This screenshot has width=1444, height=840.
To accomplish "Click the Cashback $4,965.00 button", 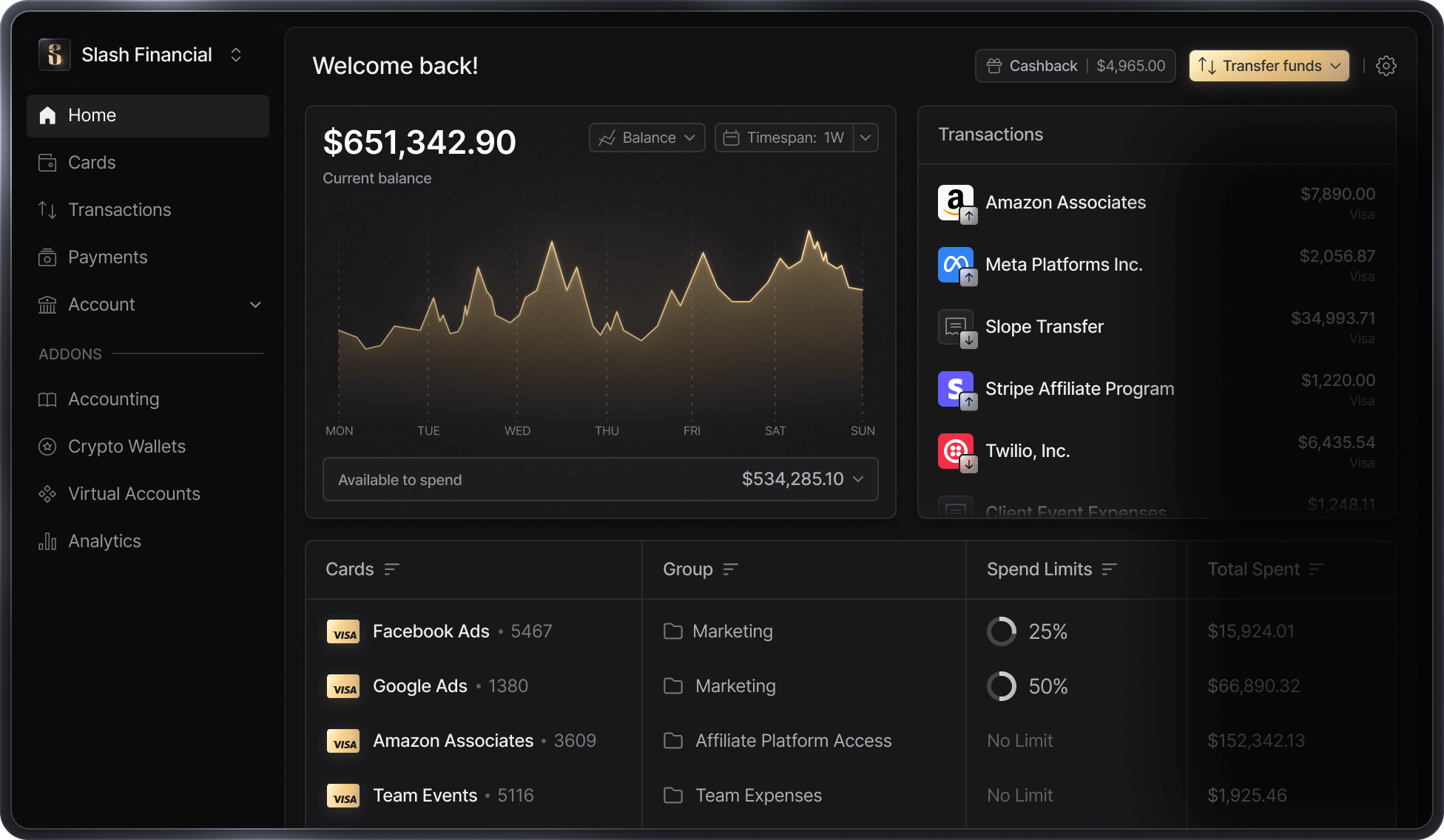I will (1075, 66).
